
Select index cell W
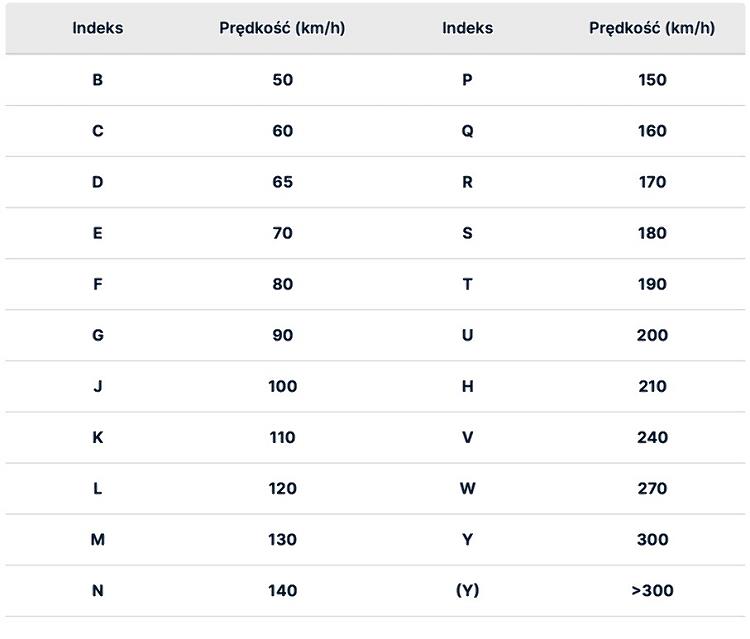coord(467,488)
